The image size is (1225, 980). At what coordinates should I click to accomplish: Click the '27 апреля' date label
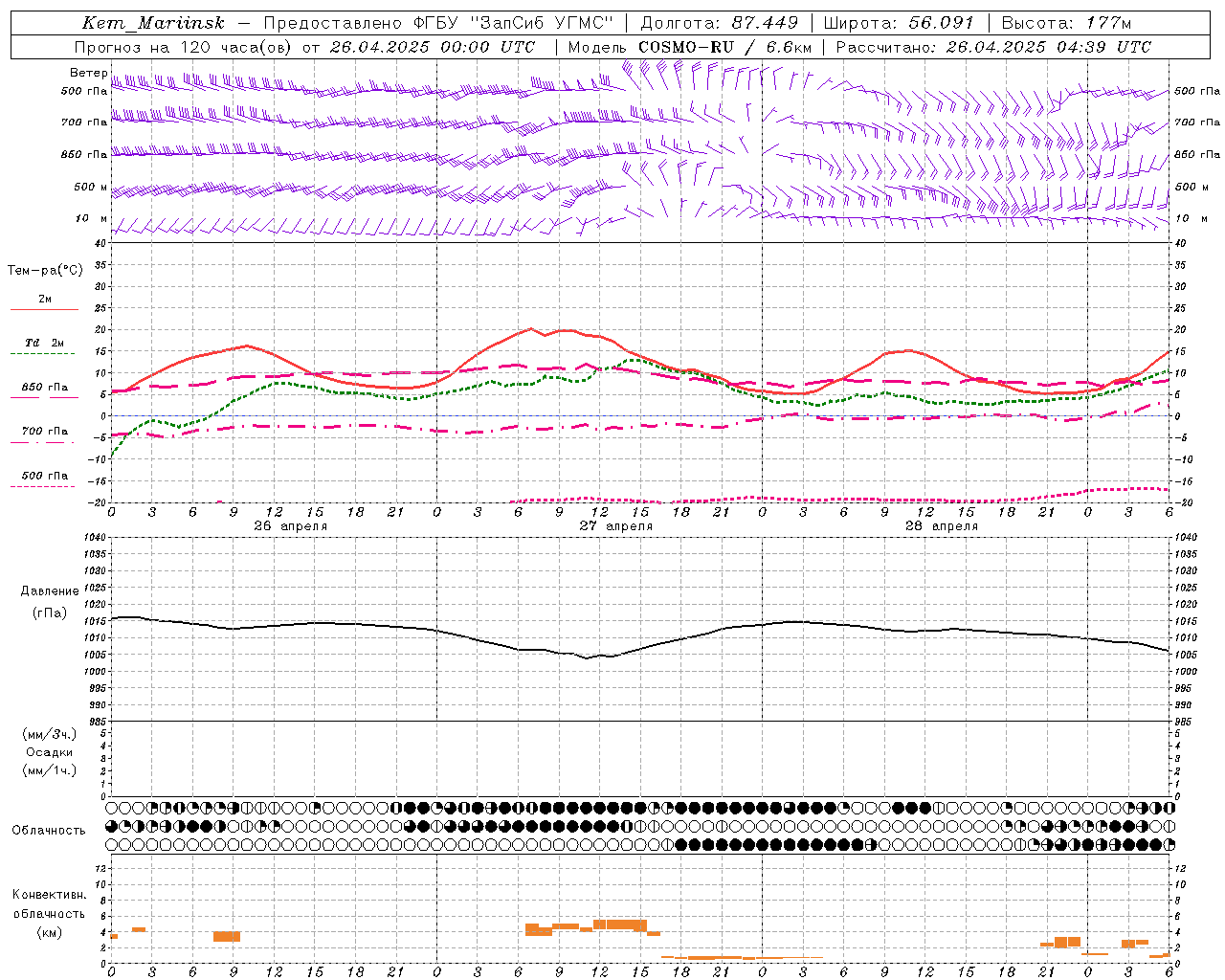pos(616,526)
